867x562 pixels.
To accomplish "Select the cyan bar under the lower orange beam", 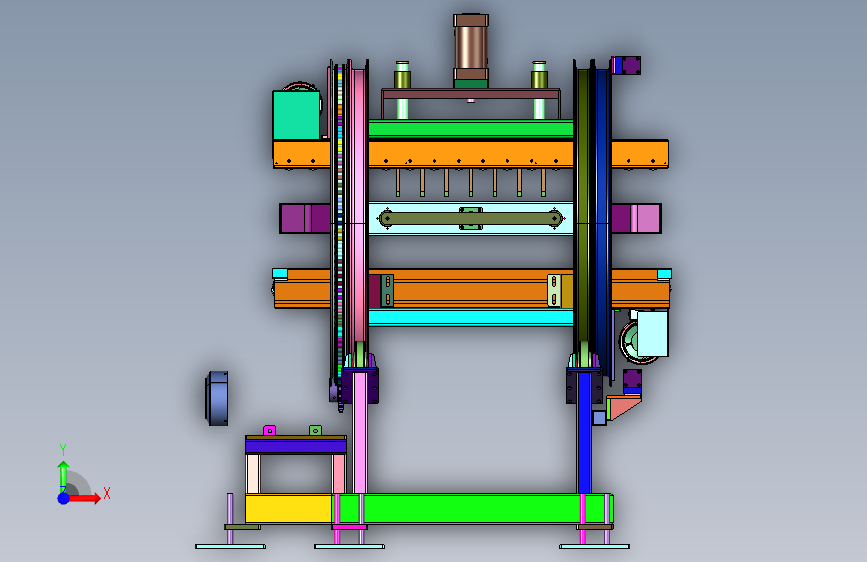I will click(471, 318).
